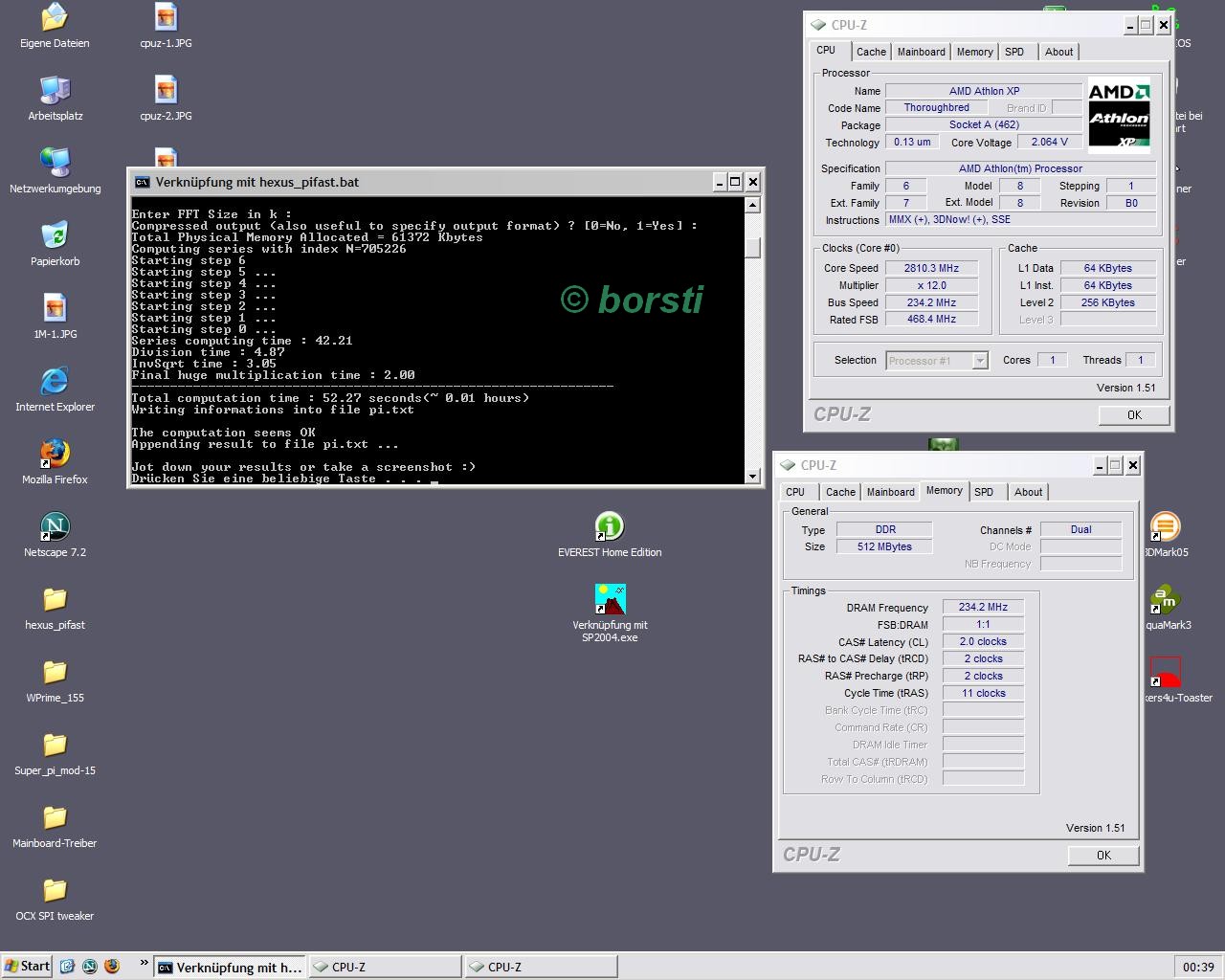Select the Super_pi_mod-15 folder
This screenshot has height=980, width=1225.
[55, 746]
